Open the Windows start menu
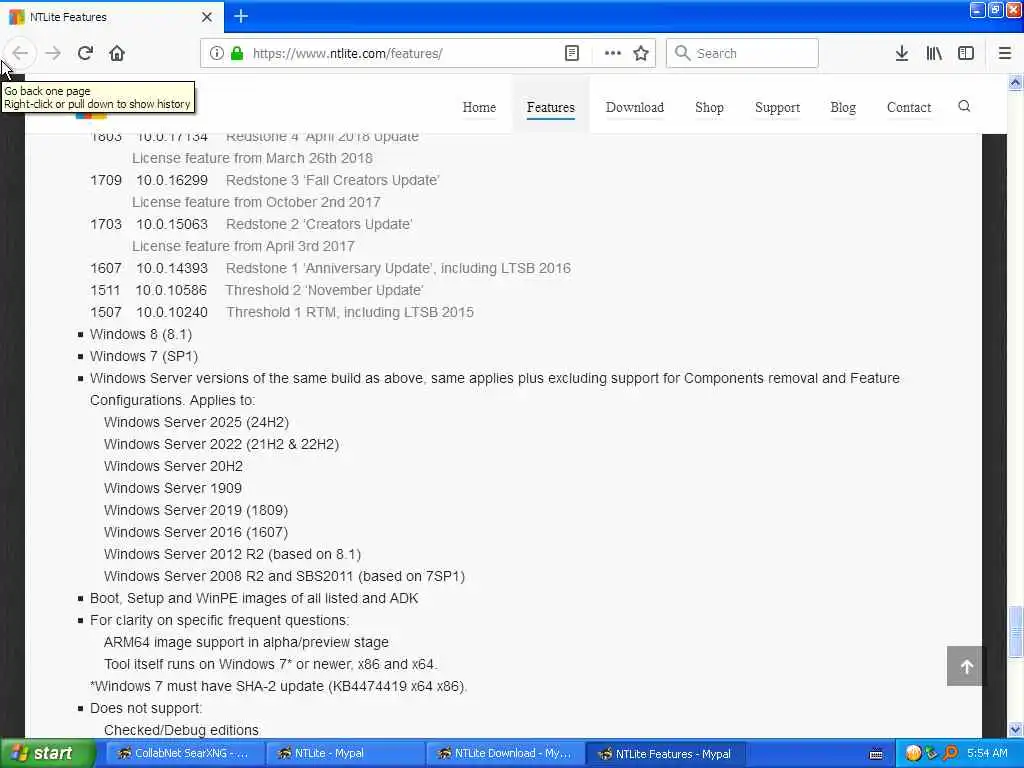Image resolution: width=1024 pixels, height=768 pixels. click(x=46, y=753)
